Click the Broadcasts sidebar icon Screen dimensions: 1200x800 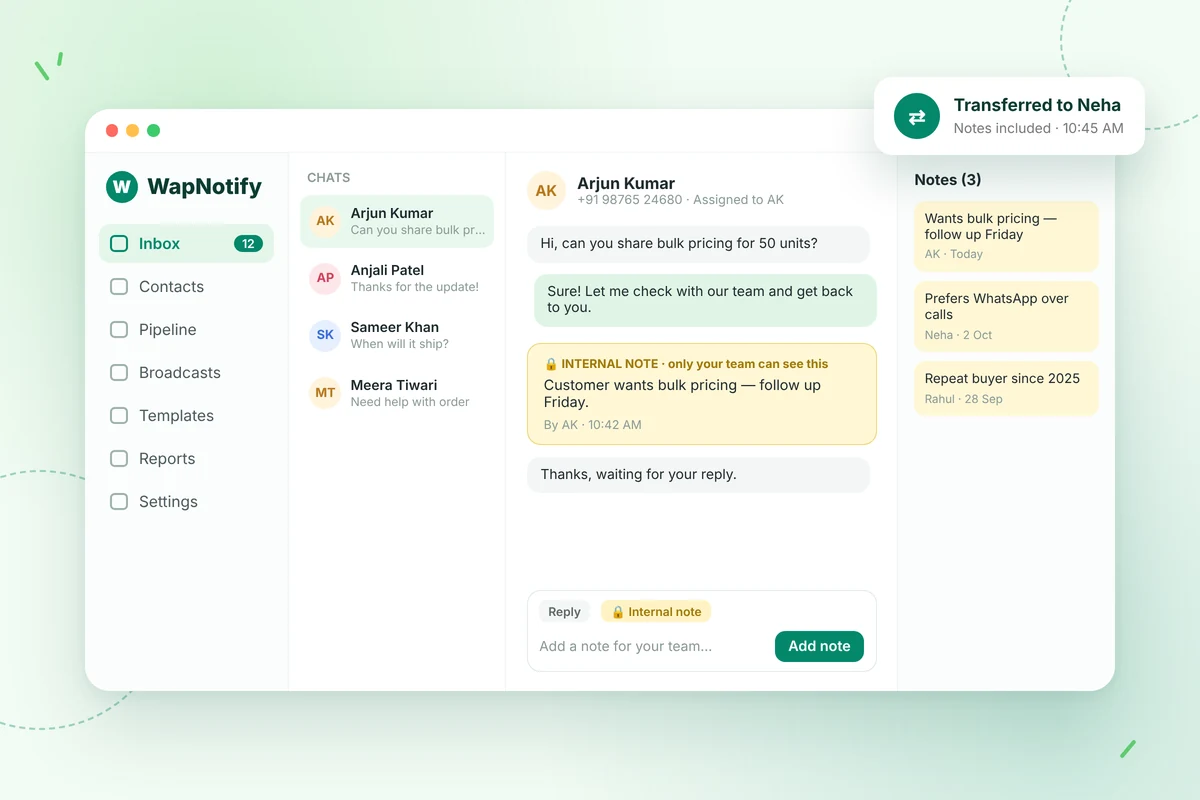119,372
